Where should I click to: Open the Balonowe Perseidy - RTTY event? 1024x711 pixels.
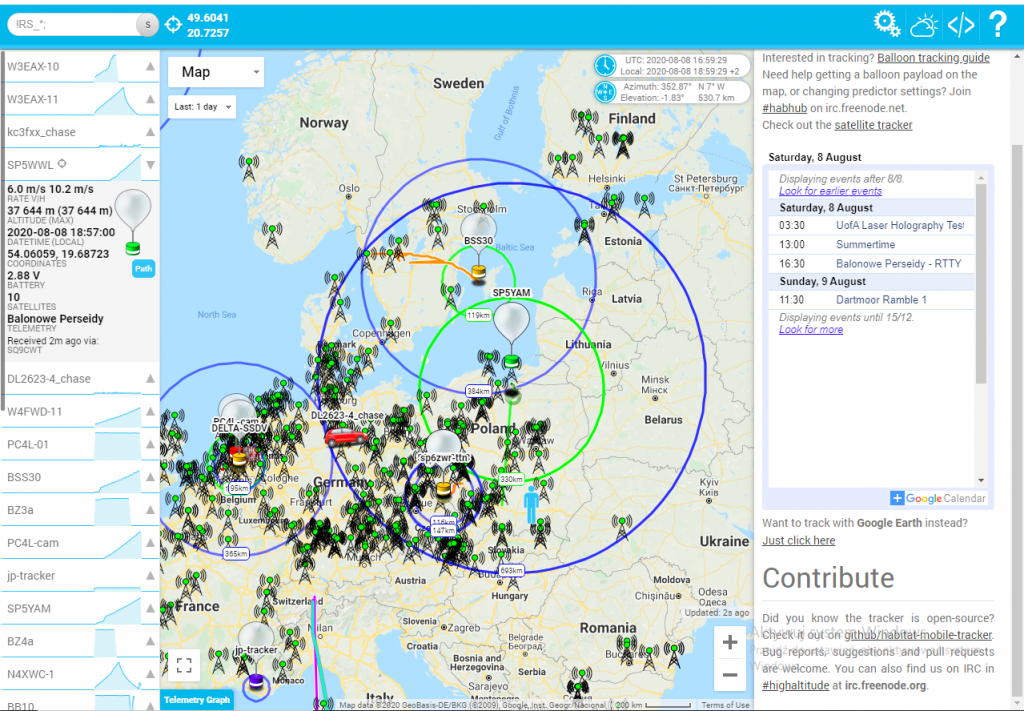(x=898, y=263)
